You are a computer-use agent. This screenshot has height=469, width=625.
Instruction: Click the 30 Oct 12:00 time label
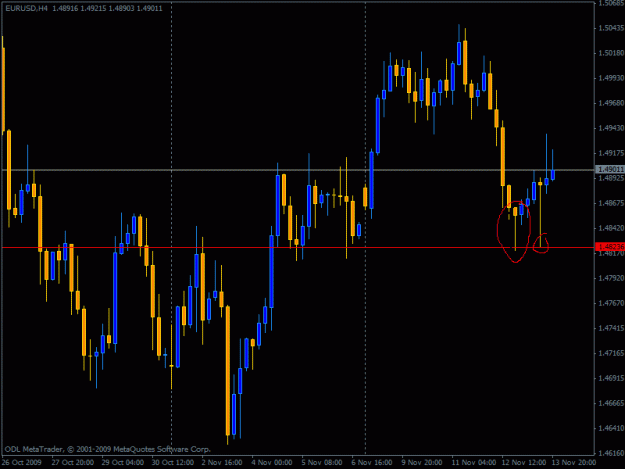pos(173,463)
